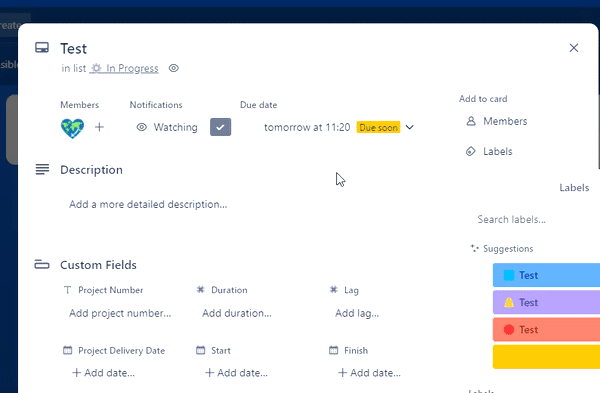Select the blue Test label
Screen dimensions: 600x393
coord(546,275)
